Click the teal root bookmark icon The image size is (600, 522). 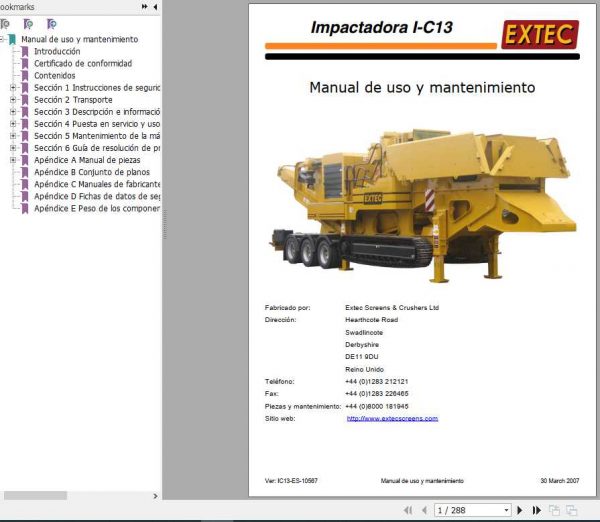point(12,39)
